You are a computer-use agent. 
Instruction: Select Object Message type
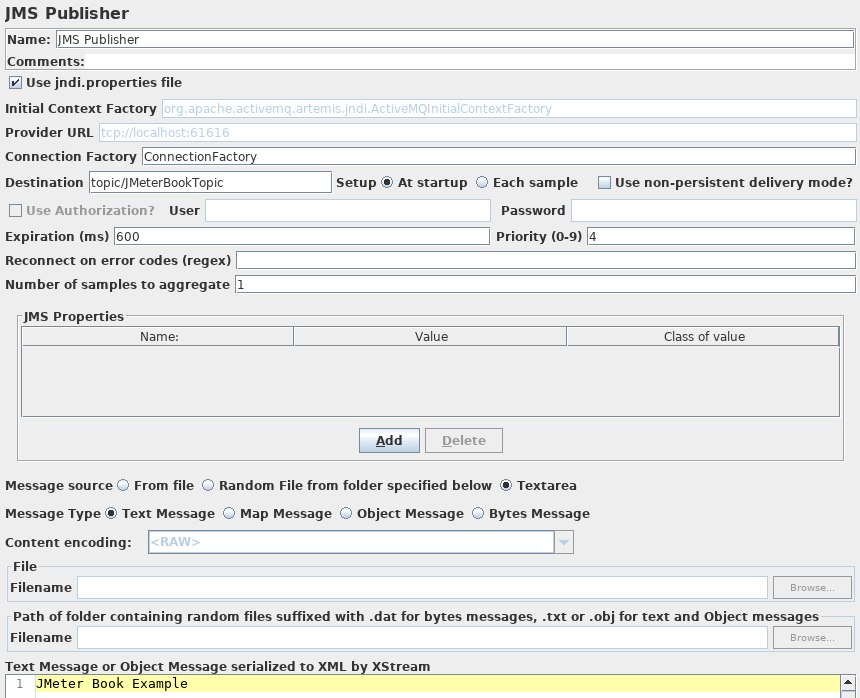(344, 513)
